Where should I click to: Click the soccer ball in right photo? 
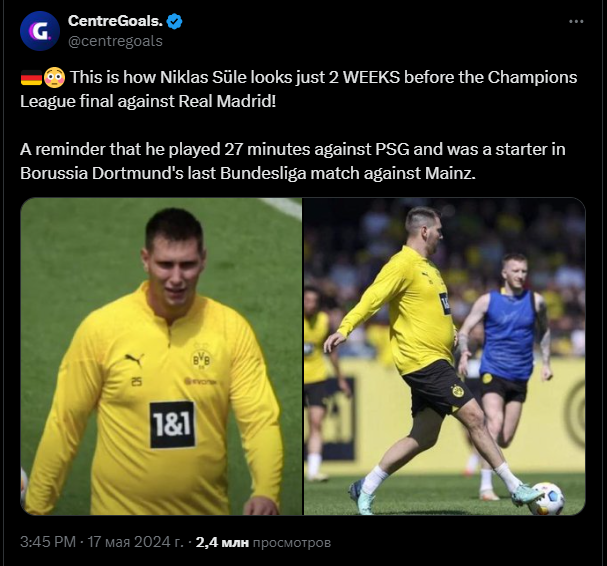545,498
